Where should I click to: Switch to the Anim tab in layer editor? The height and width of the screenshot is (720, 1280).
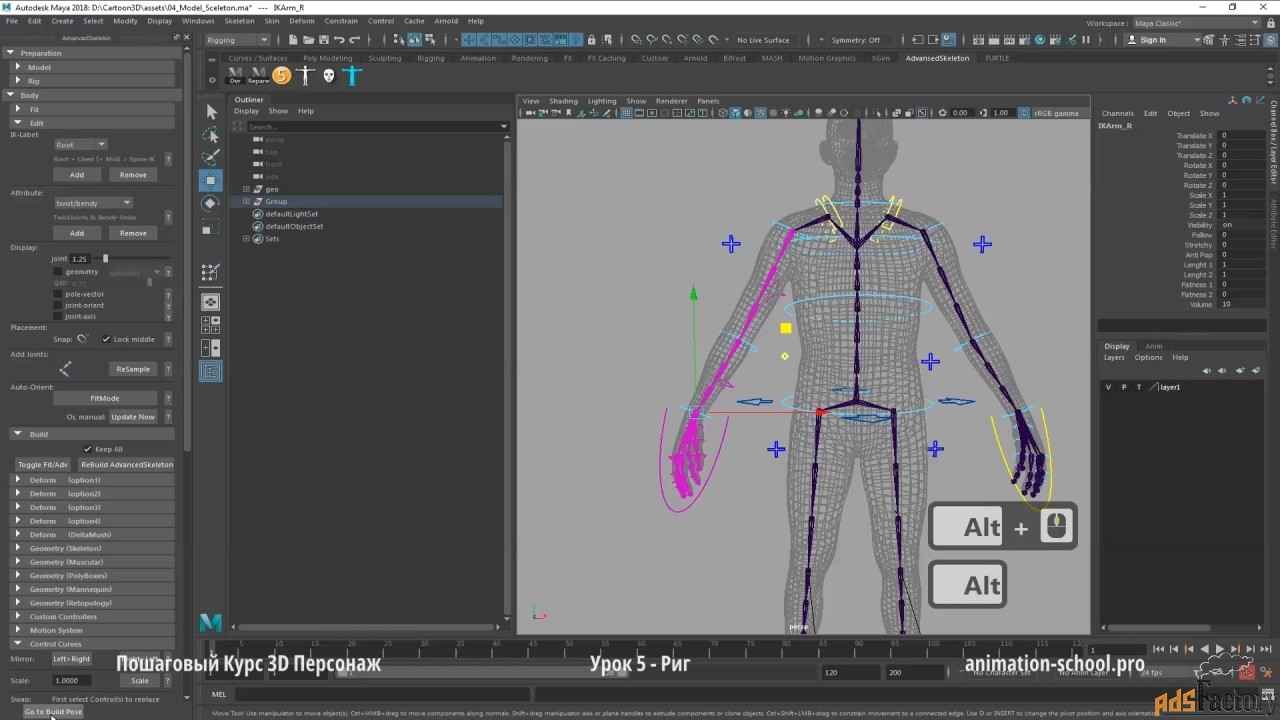pyautogui.click(x=1153, y=346)
